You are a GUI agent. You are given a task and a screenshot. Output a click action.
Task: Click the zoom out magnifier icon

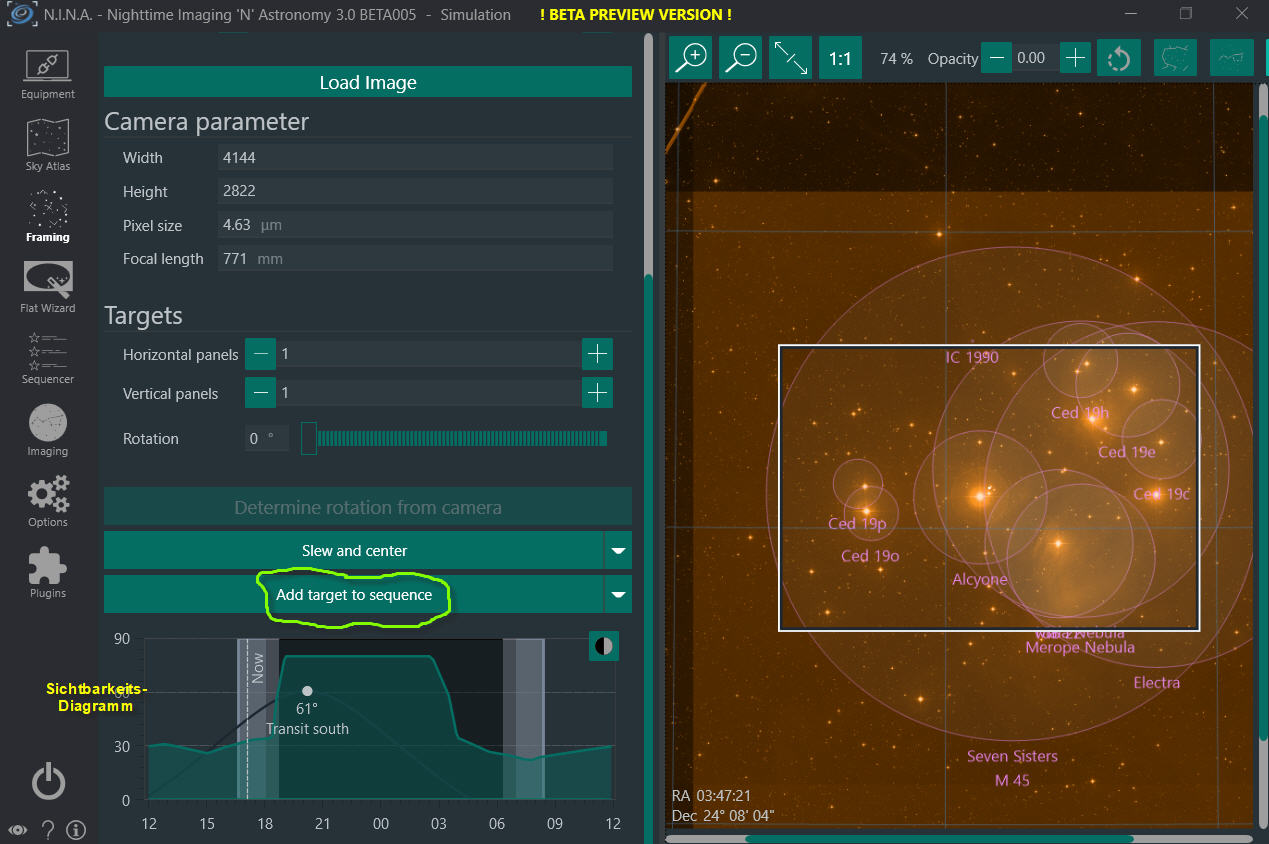click(x=741, y=58)
